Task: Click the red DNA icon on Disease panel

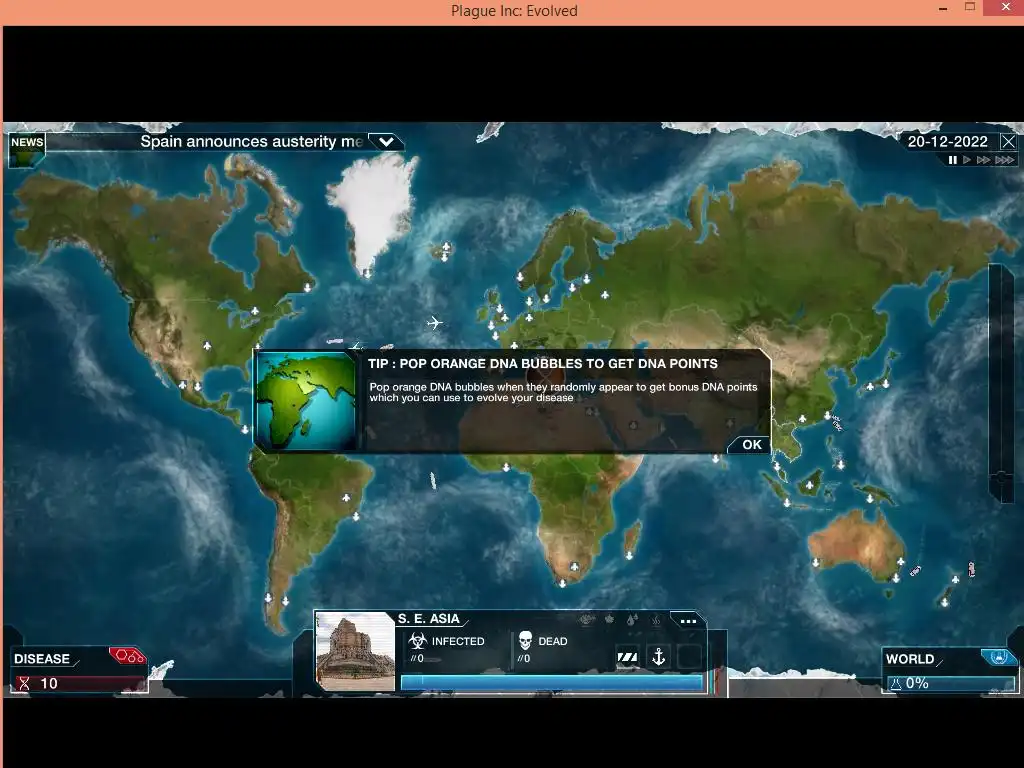Action: pyautogui.click(x=127, y=656)
